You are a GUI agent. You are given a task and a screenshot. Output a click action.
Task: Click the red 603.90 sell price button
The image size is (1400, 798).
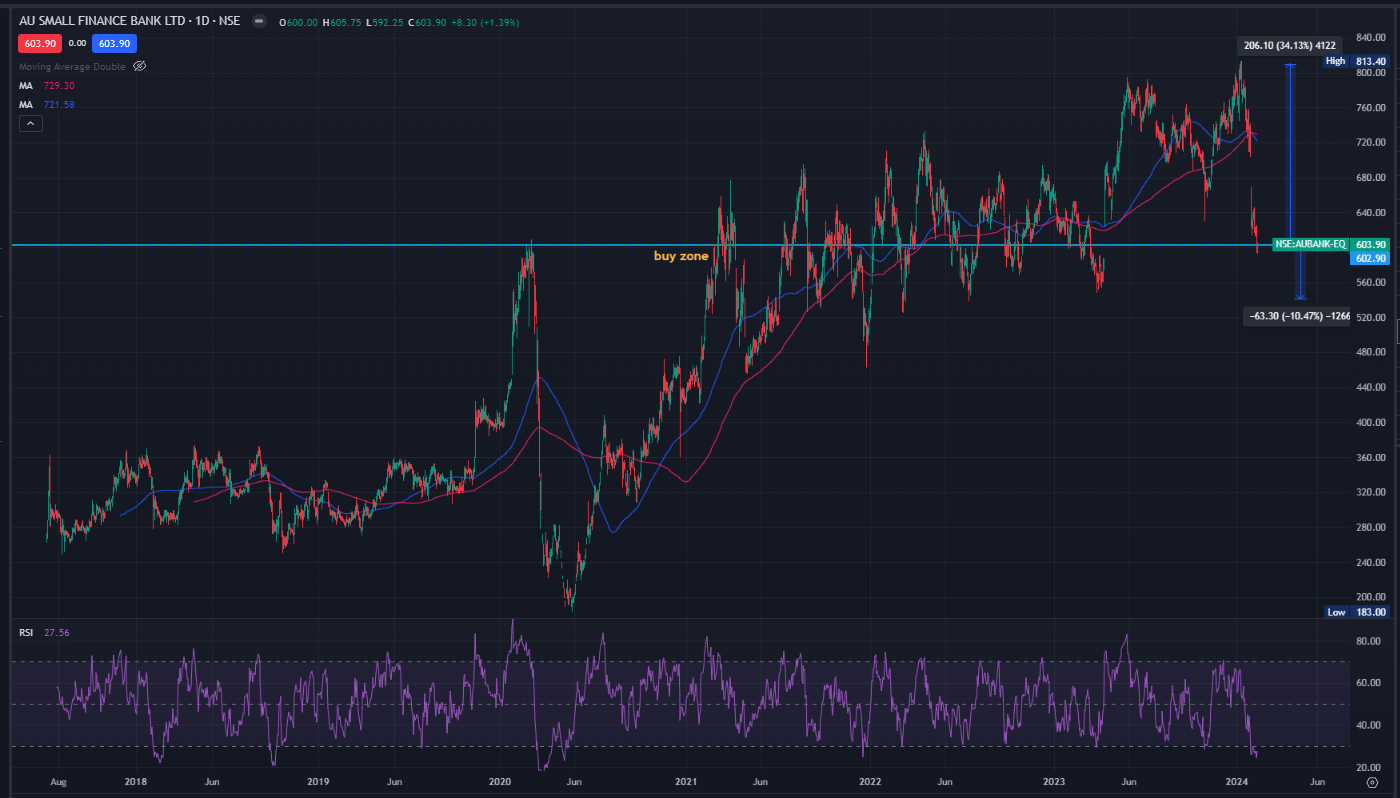pyautogui.click(x=38, y=43)
